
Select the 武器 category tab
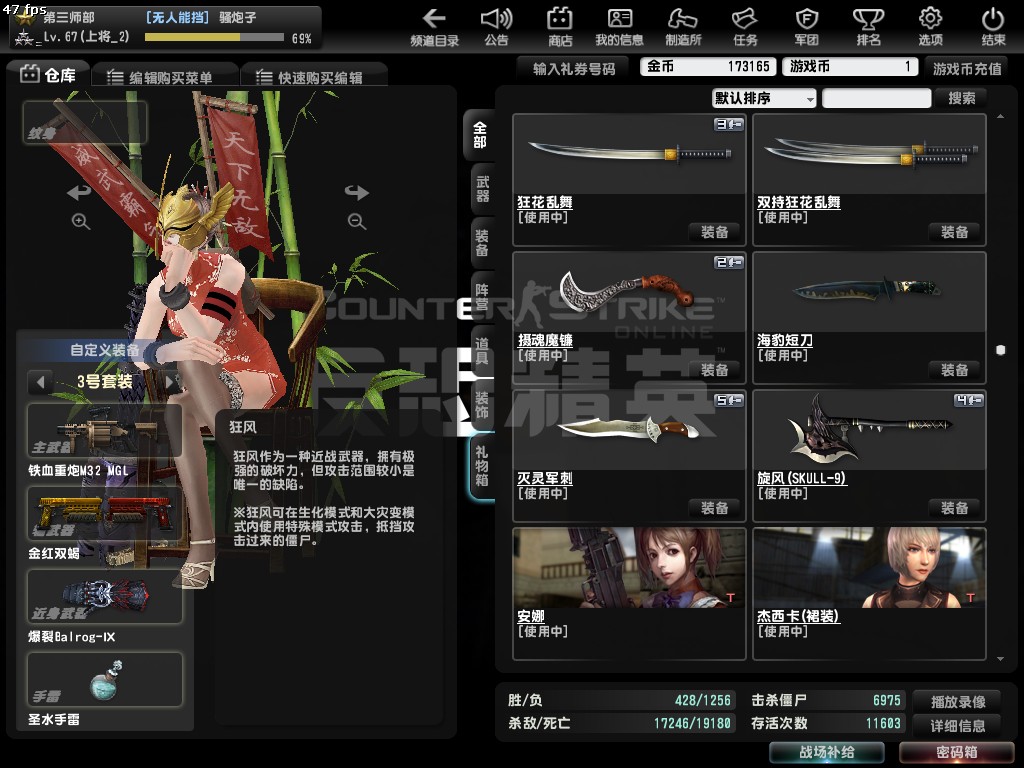(482, 189)
